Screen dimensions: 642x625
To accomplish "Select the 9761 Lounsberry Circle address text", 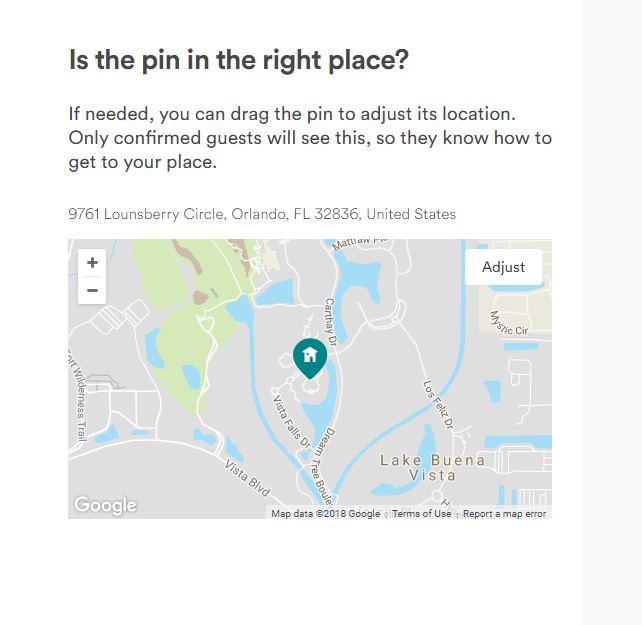I will (262, 214).
